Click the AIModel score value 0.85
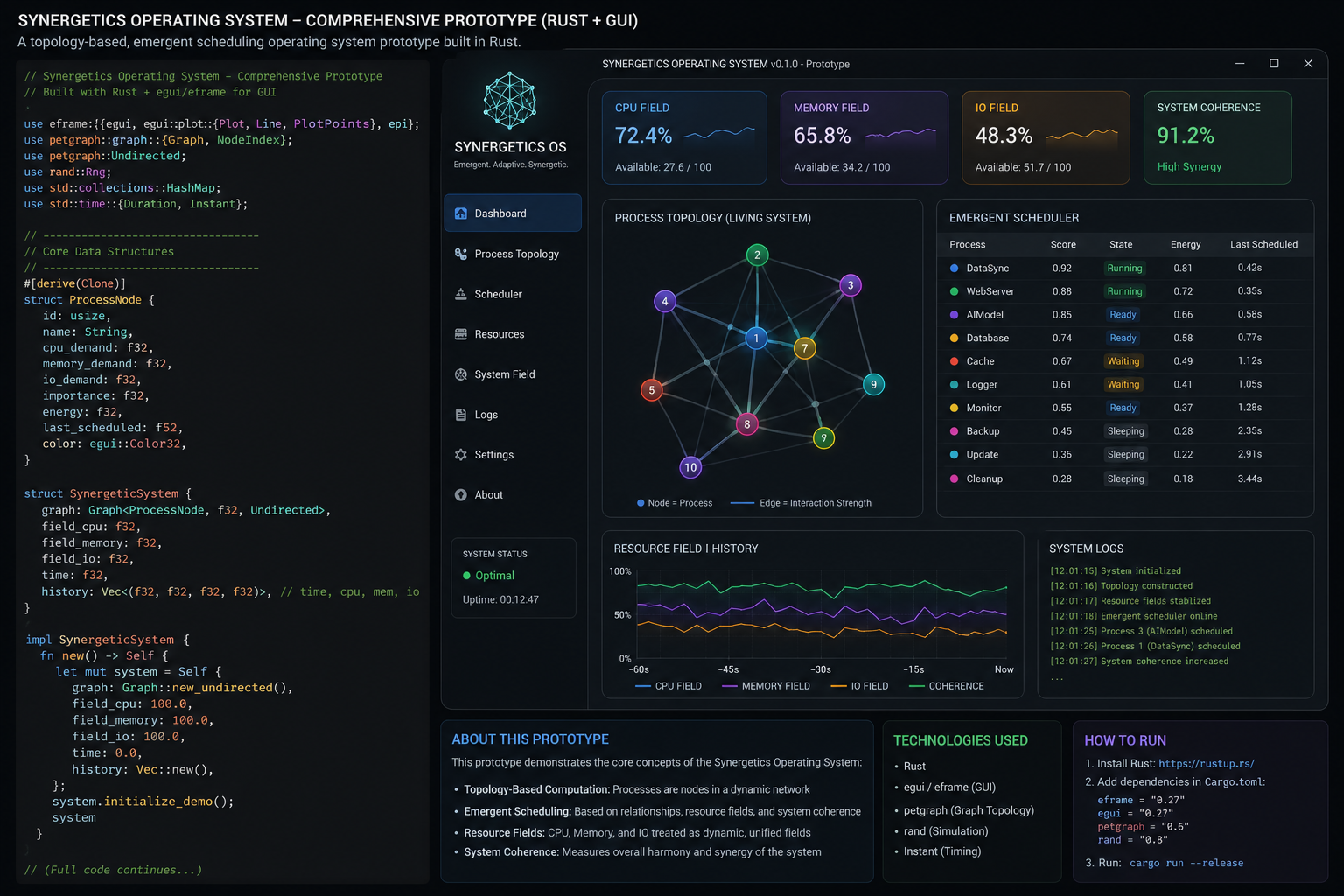 (x=1062, y=315)
